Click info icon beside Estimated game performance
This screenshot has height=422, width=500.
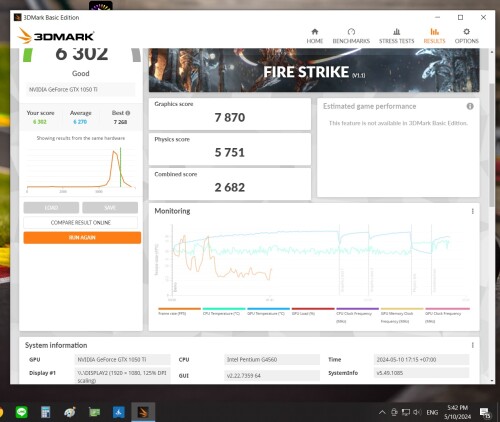click(x=470, y=106)
